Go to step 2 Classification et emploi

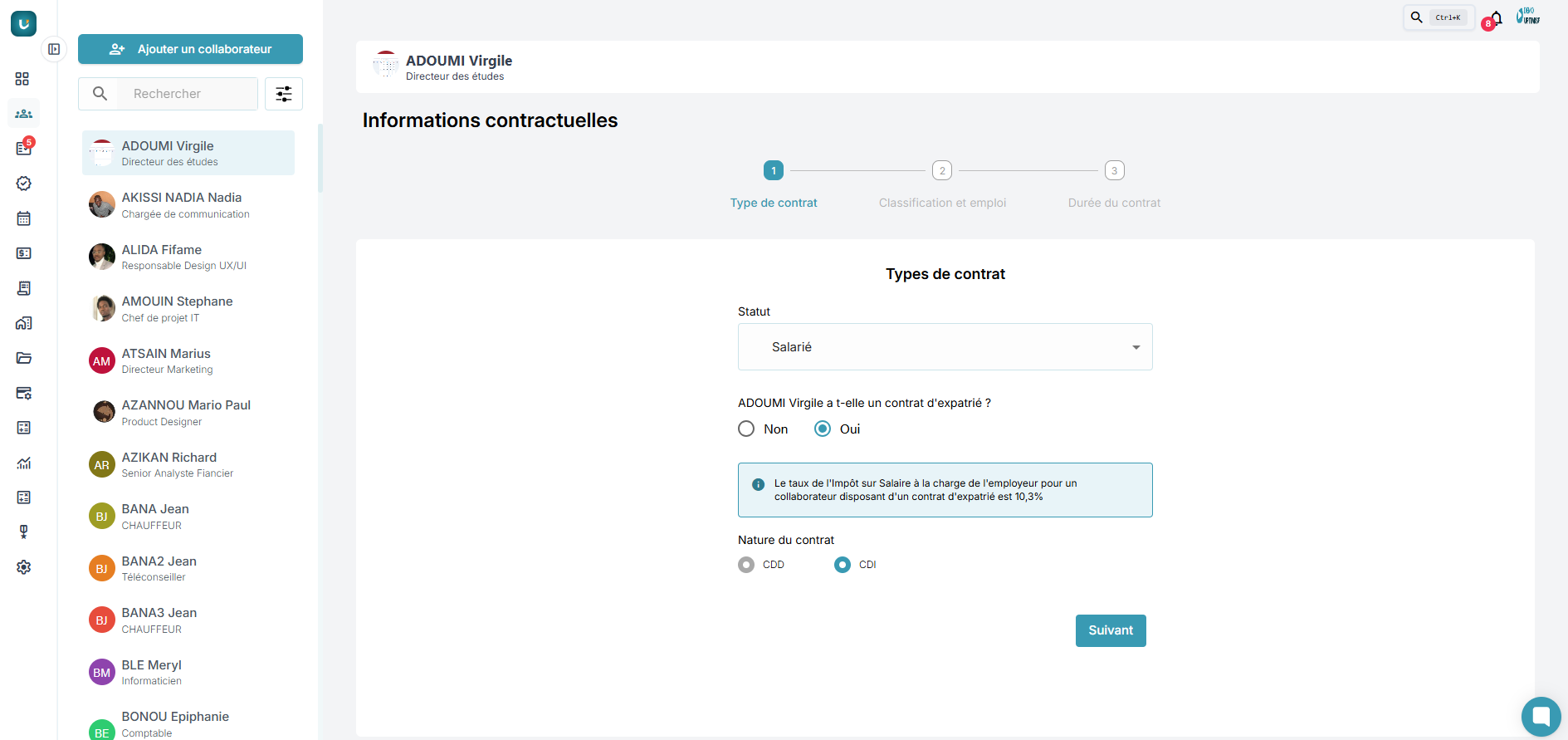941,171
